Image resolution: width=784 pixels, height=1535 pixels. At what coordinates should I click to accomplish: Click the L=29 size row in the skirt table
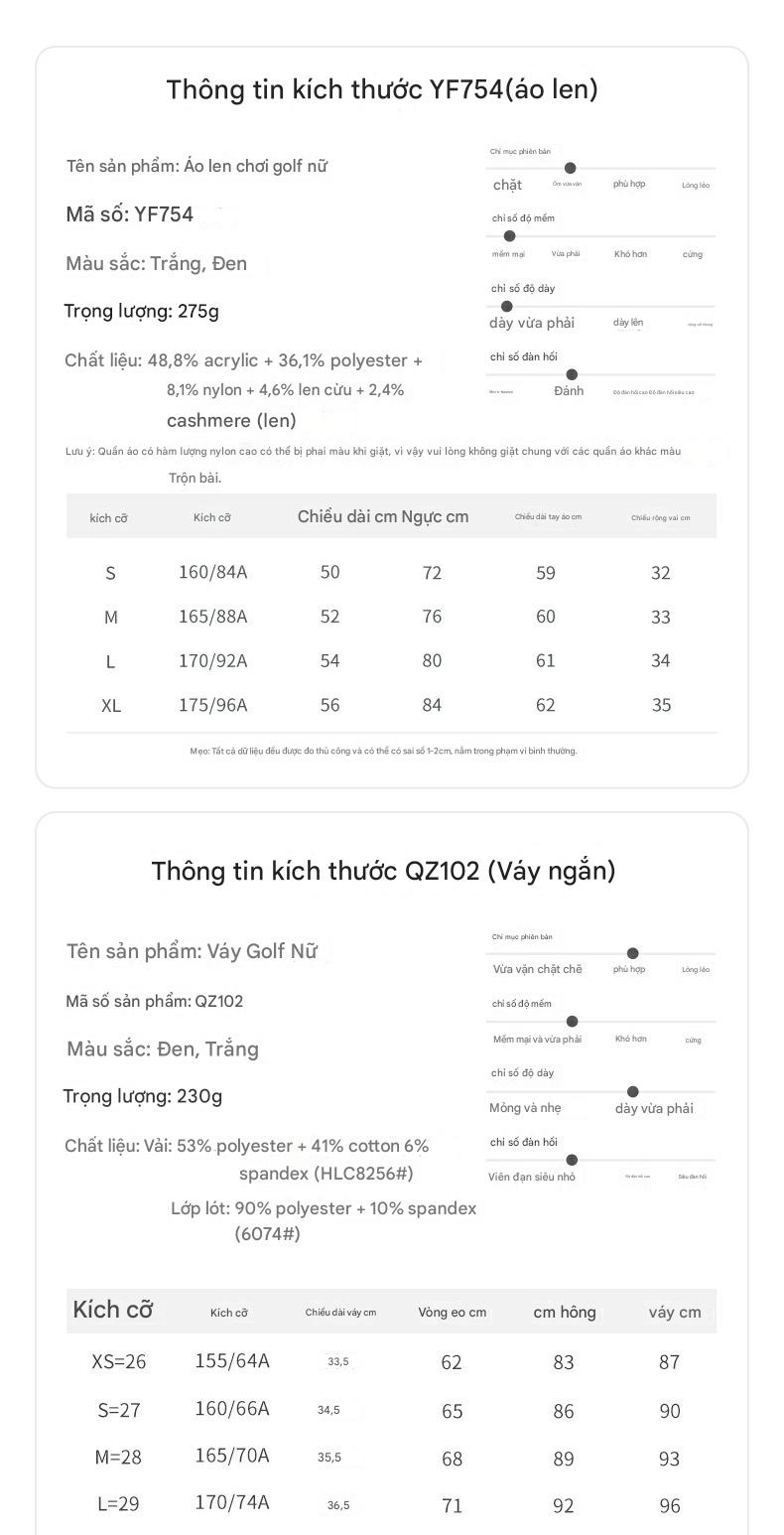click(x=391, y=1504)
